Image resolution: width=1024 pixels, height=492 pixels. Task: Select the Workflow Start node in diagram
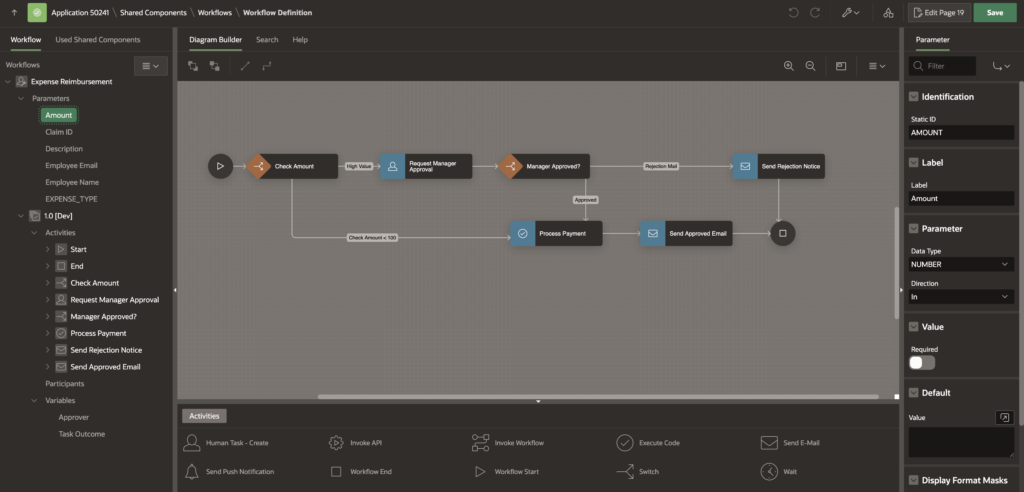click(220, 166)
